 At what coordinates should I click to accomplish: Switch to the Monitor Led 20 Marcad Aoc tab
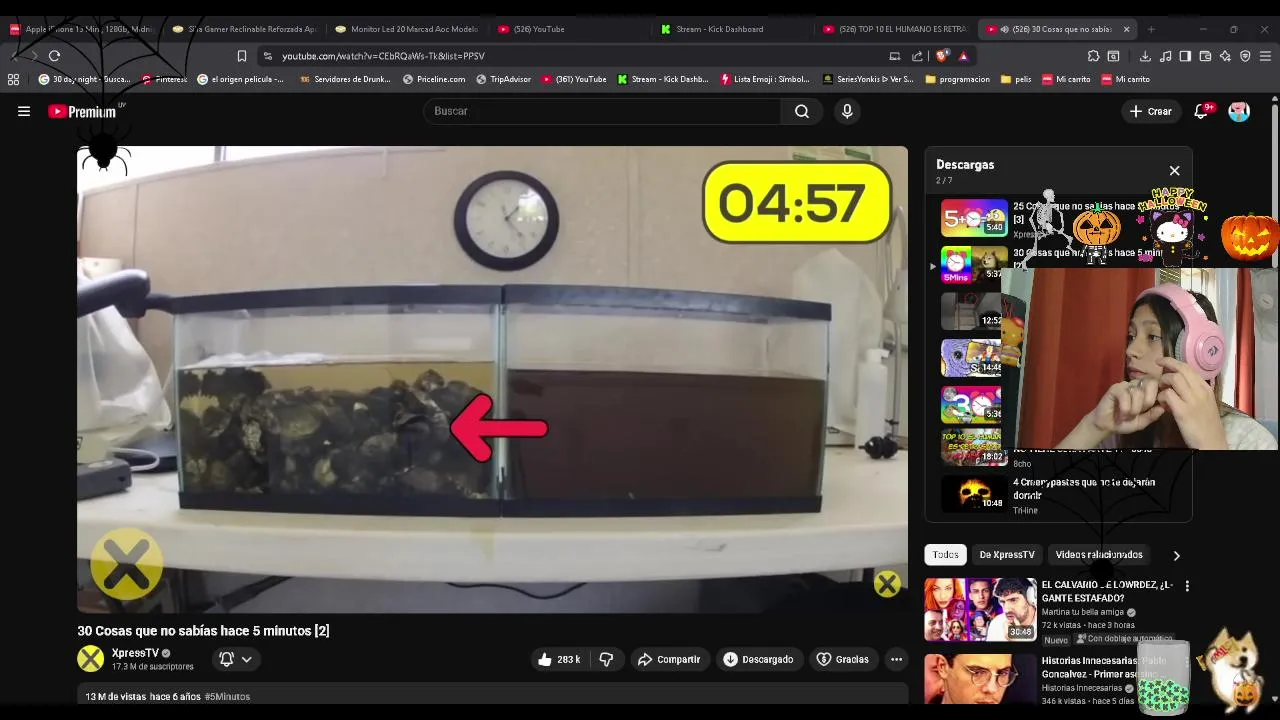click(x=406, y=29)
